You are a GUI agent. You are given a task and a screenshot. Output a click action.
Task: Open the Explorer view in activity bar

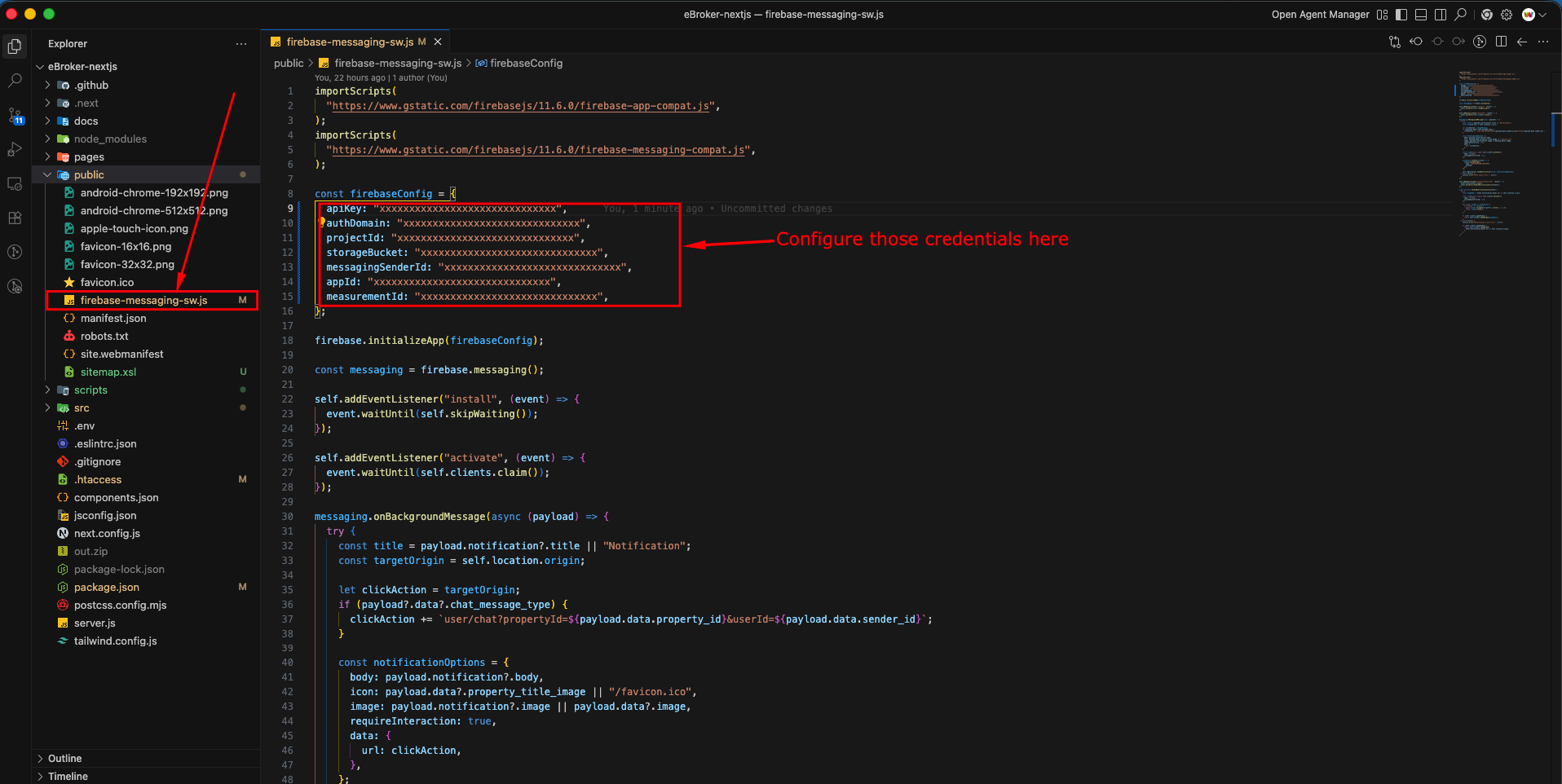click(x=15, y=47)
